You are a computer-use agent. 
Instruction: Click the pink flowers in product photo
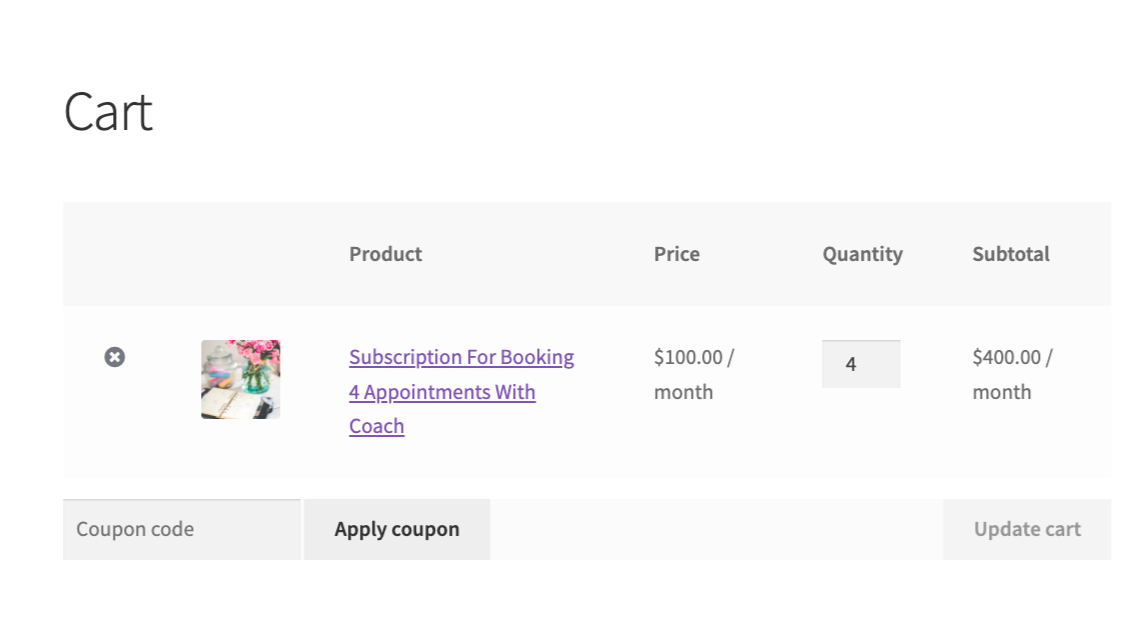point(258,352)
